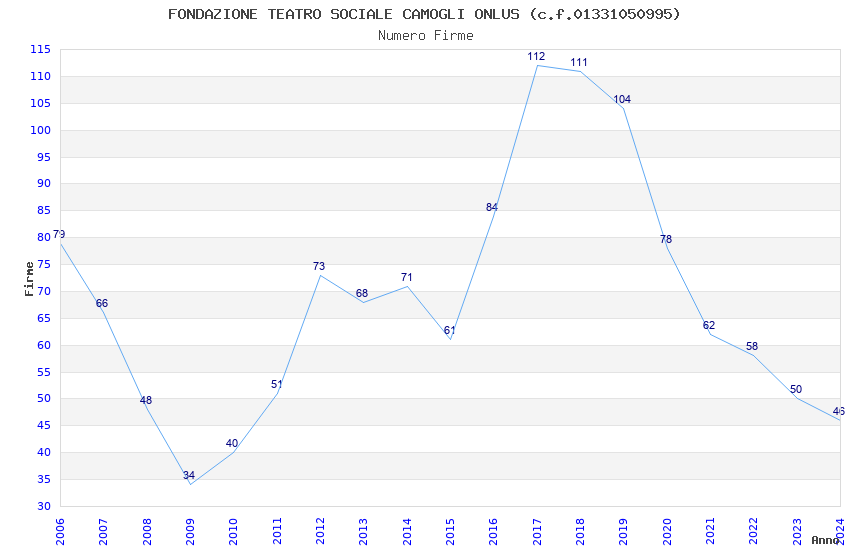Click the y-axis value 45

point(44,425)
